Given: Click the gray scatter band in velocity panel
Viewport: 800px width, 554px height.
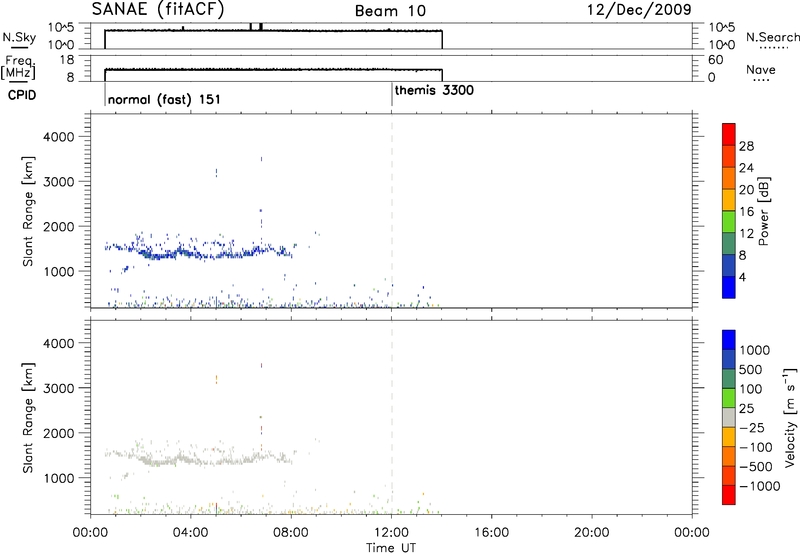Looking at the screenshot, I should point(199,457).
